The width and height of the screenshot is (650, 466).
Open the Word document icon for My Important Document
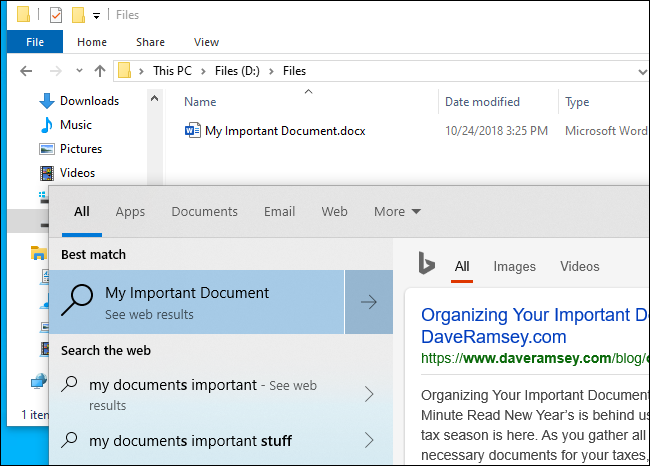point(193,131)
